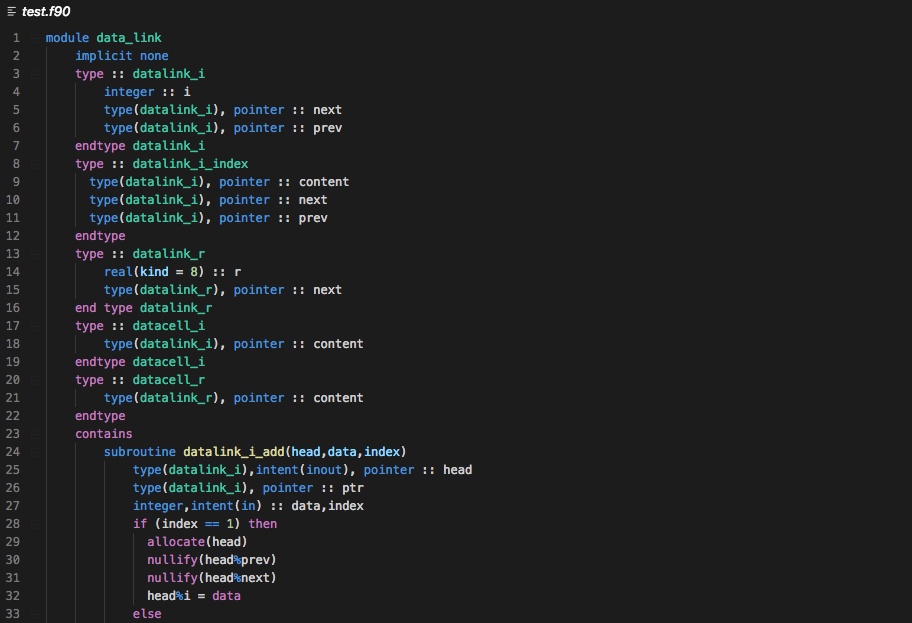This screenshot has height=623, width=912.
Task: Fold the datalink_i_add subroutine at line 24
Action: tap(35, 452)
